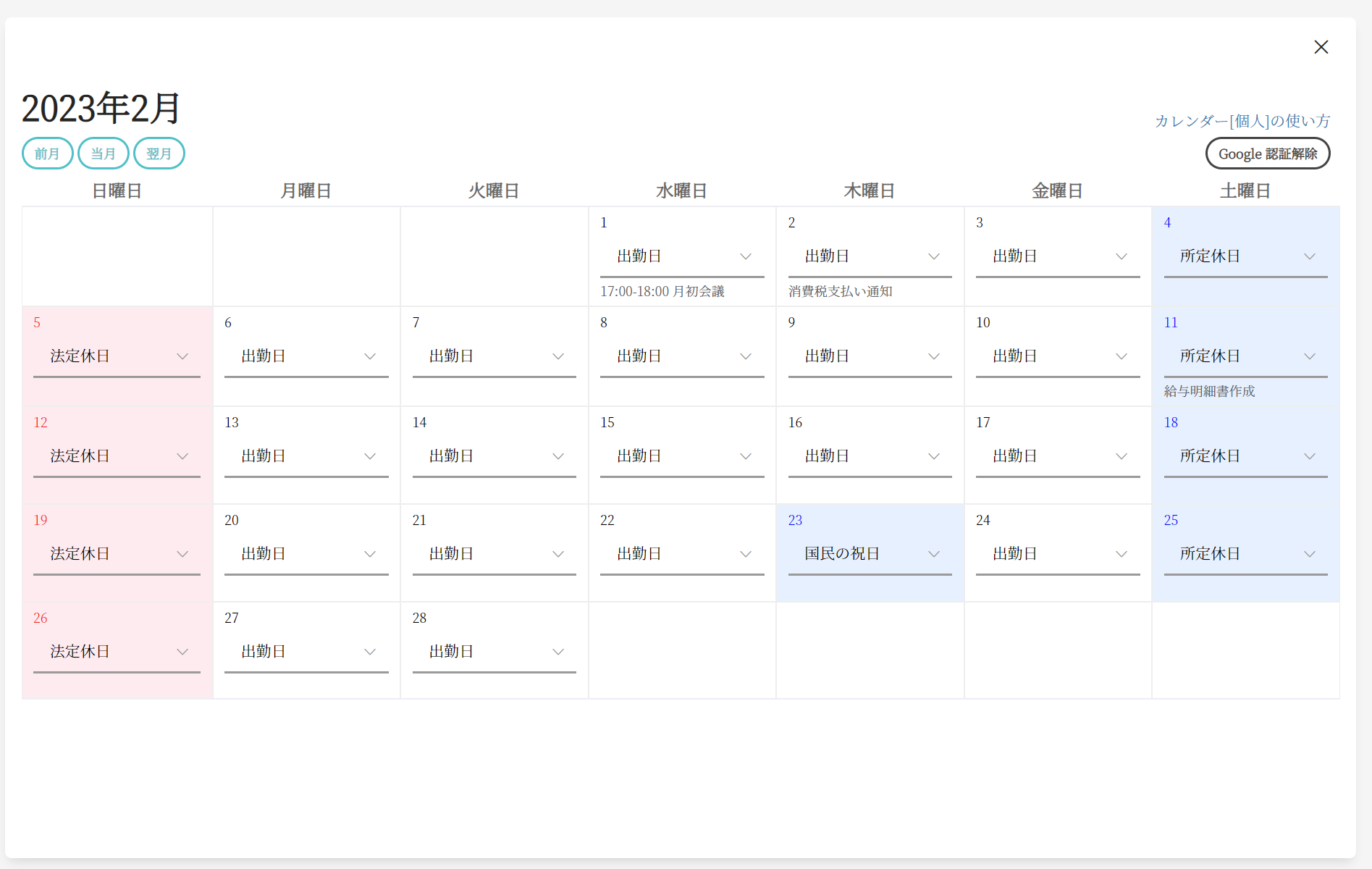Select the 消費税支払い通知 event on February 2
Screen dimensions: 1372x869
click(x=840, y=291)
